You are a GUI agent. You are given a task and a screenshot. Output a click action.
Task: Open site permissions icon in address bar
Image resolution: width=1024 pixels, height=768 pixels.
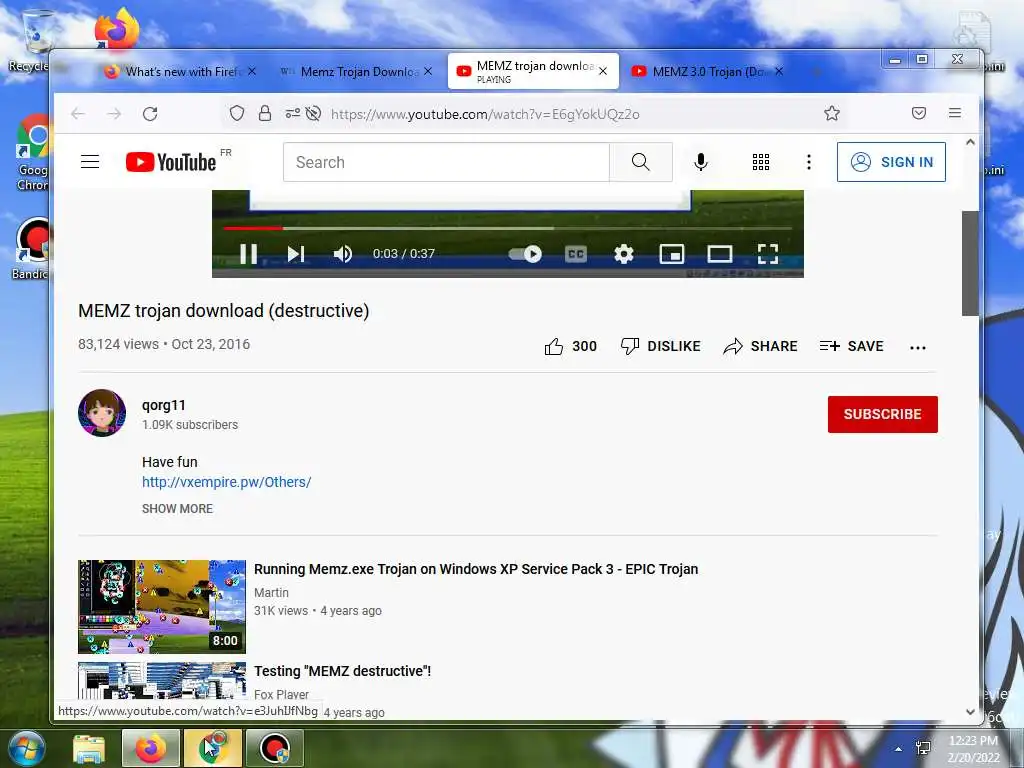293,114
